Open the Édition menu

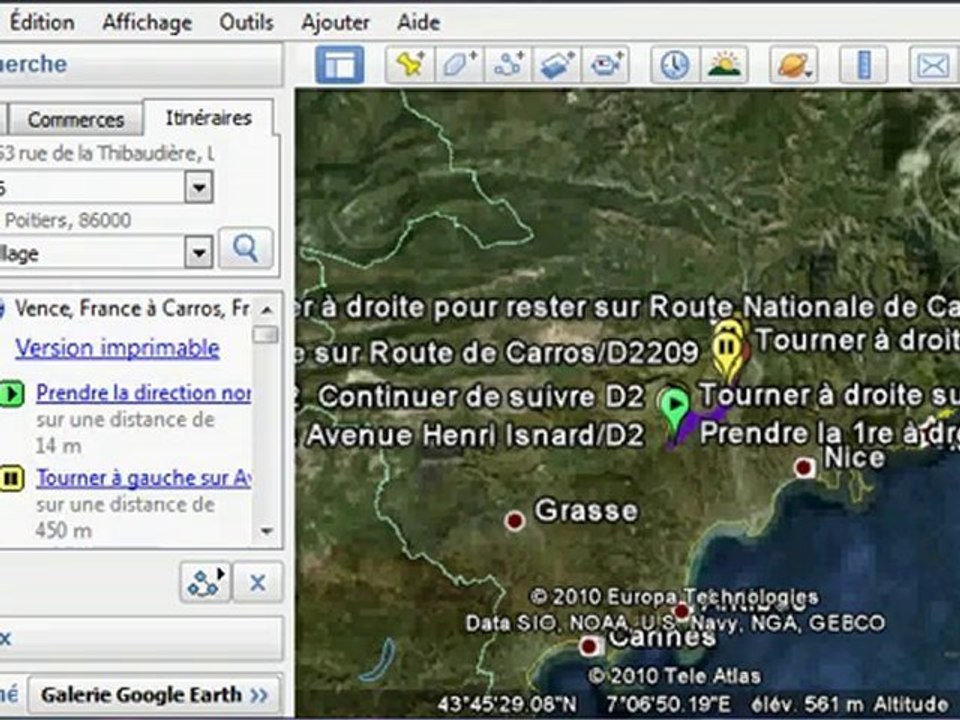(x=42, y=23)
